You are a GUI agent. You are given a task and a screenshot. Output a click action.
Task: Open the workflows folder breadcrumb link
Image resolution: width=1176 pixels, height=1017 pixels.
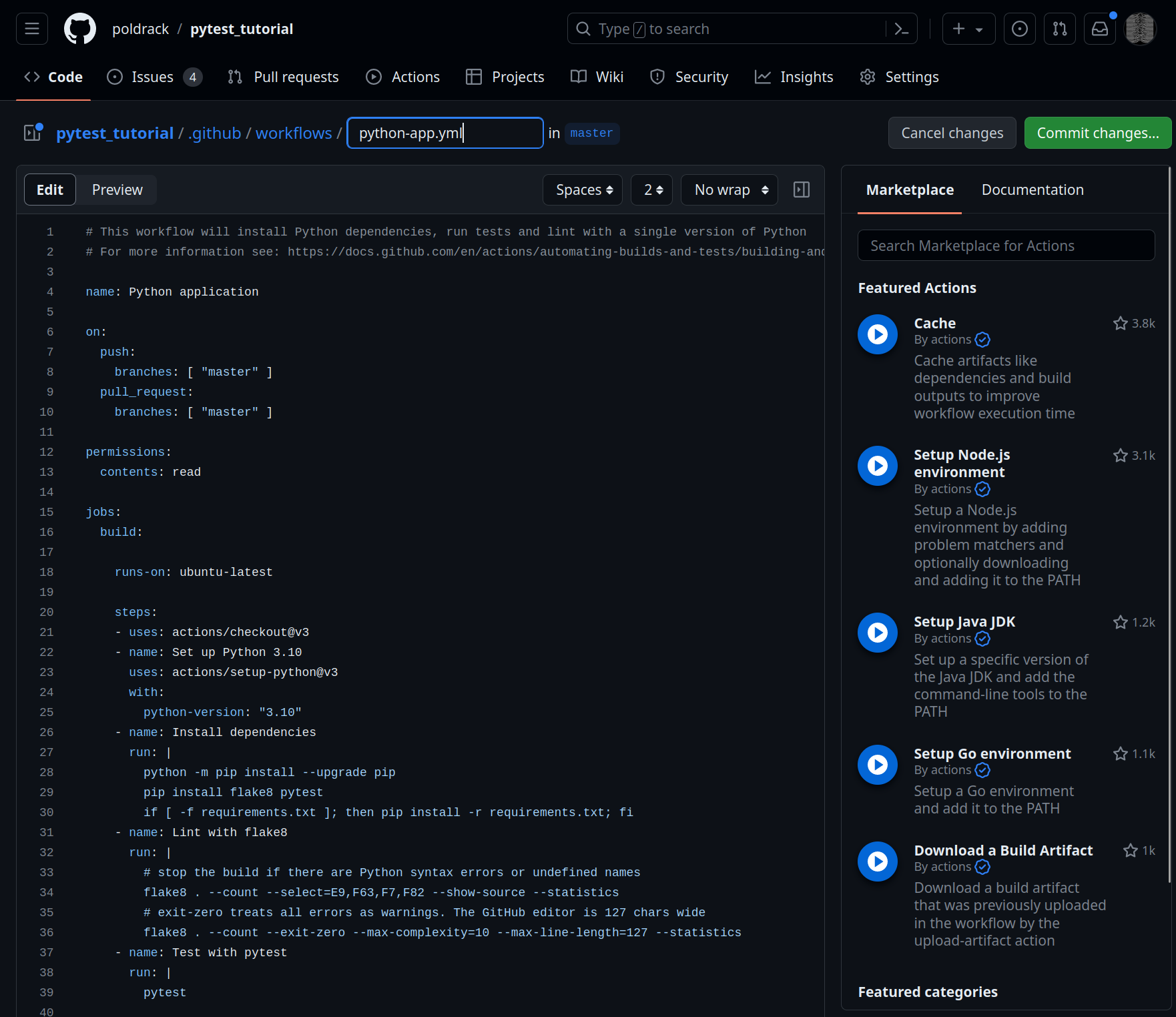tap(294, 133)
